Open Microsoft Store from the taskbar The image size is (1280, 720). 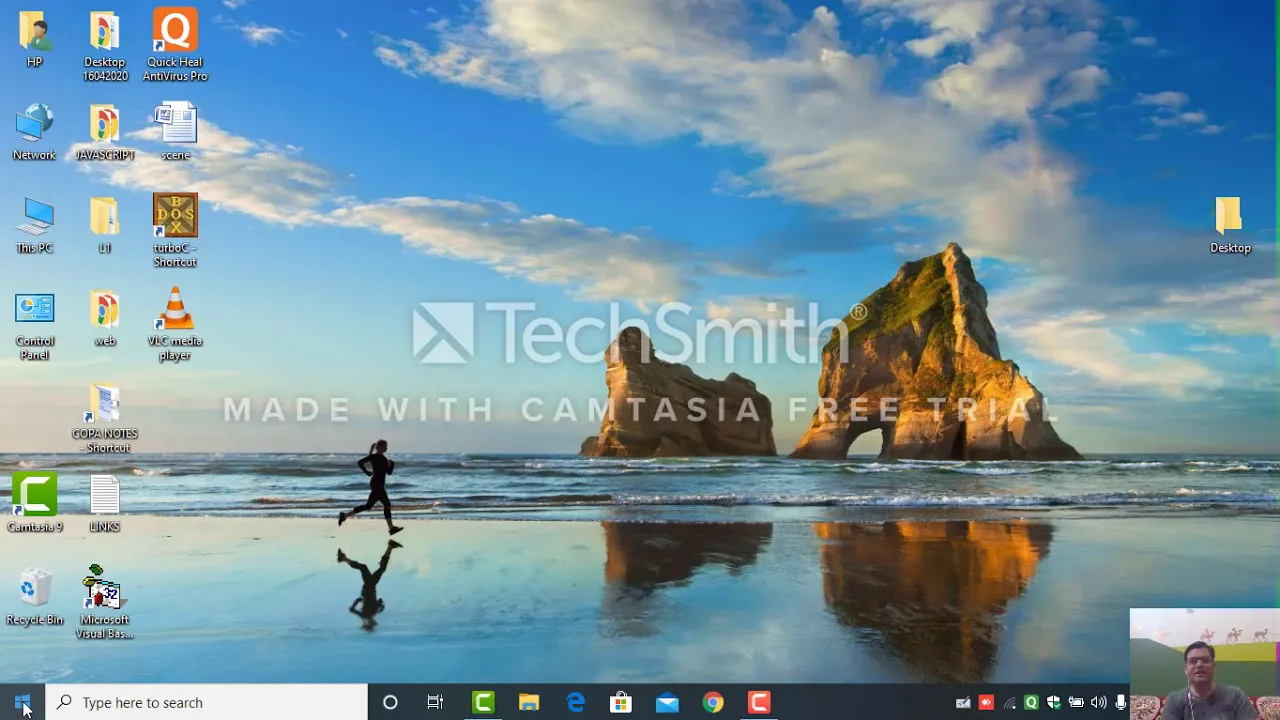(x=621, y=702)
